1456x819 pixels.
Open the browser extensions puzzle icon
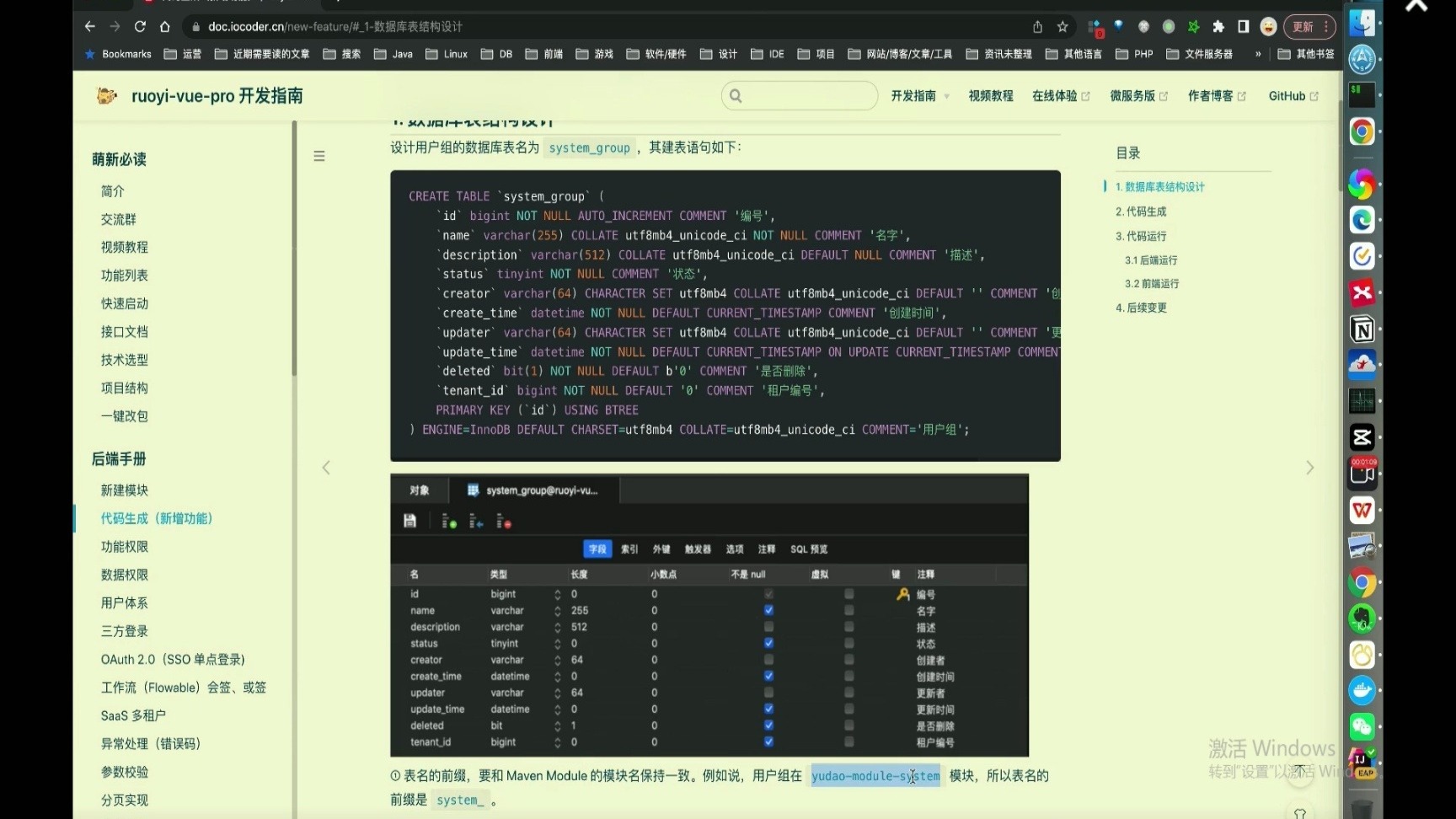[1218, 26]
